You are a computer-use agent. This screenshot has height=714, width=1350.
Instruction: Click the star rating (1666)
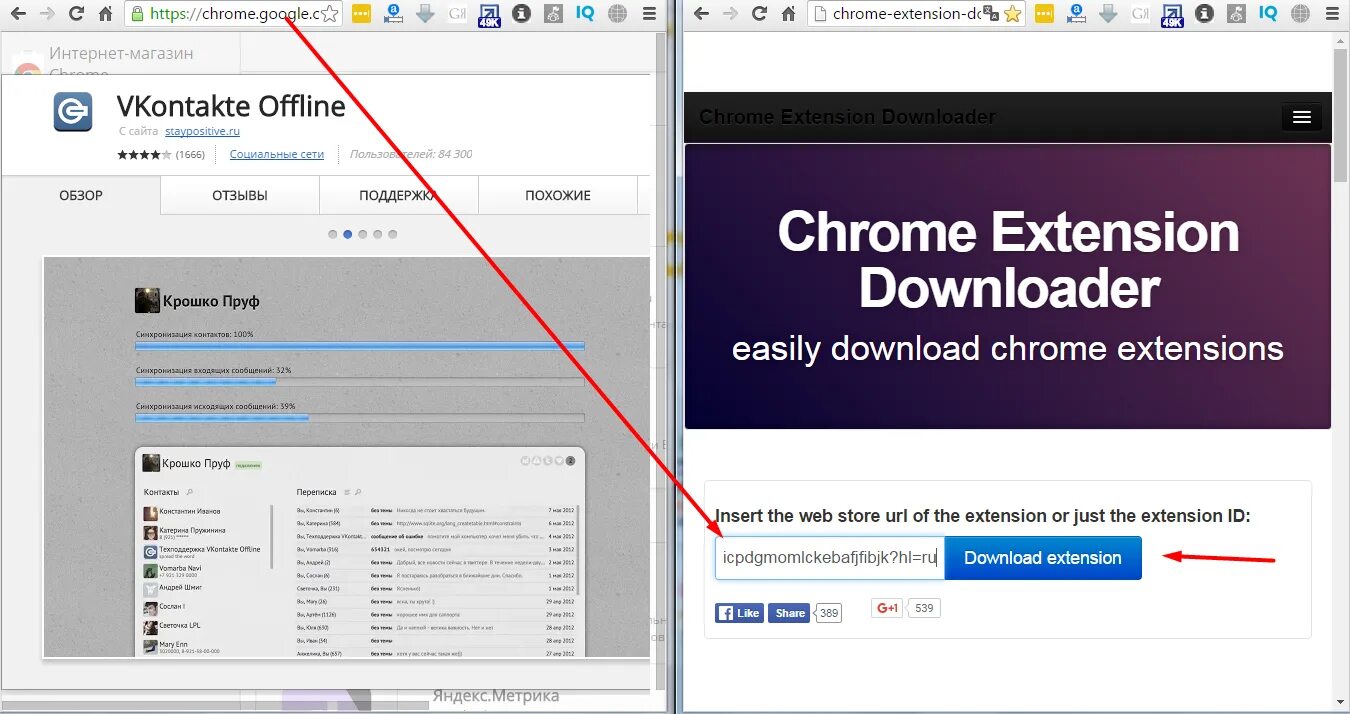pyautogui.click(x=161, y=155)
